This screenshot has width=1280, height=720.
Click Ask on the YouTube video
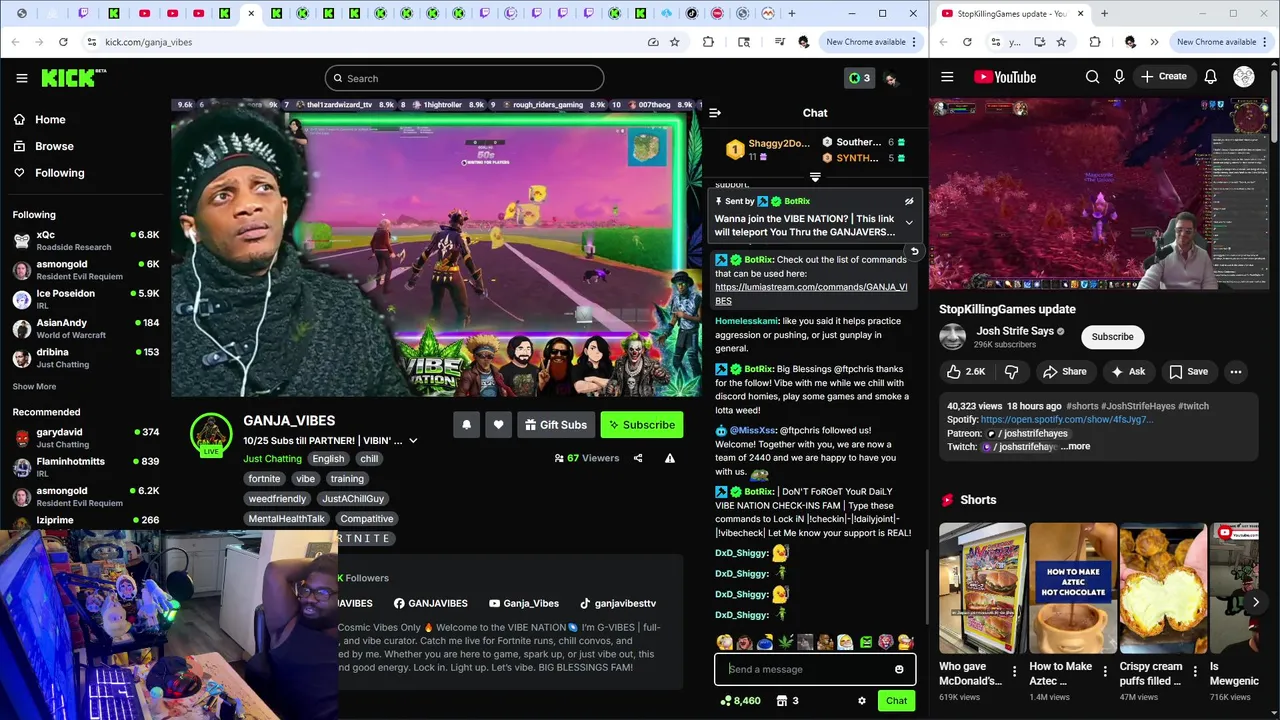tap(1127, 372)
